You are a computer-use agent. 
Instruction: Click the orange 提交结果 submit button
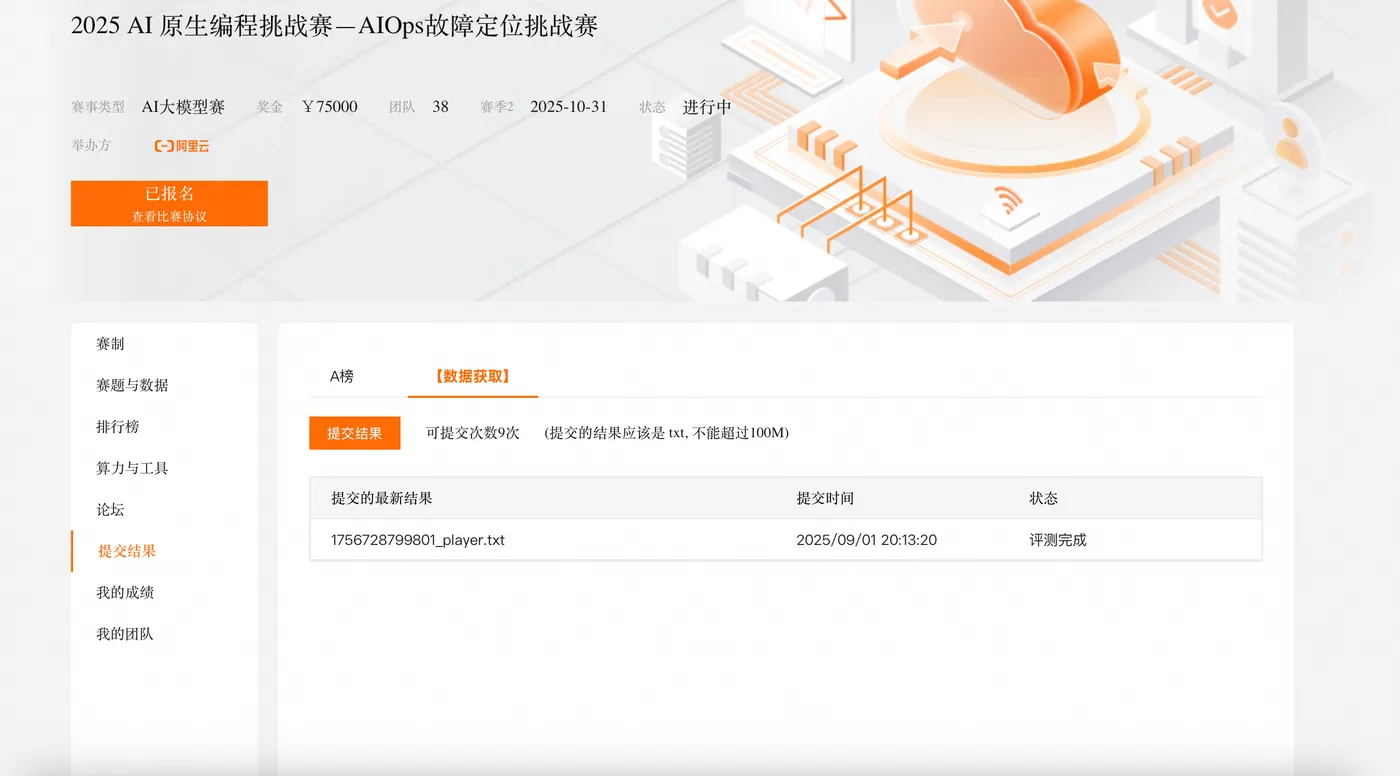pyautogui.click(x=355, y=433)
